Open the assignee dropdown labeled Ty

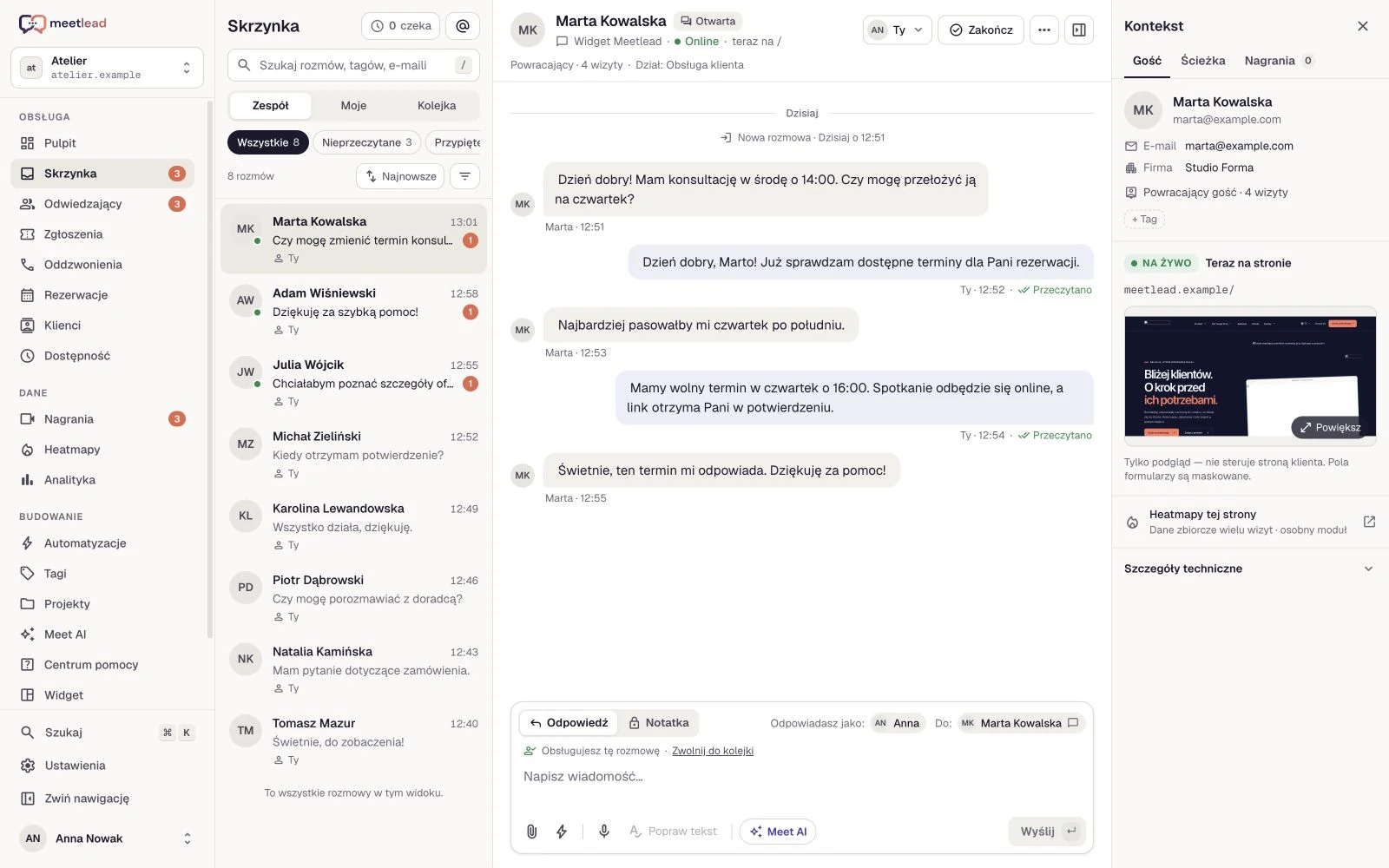tap(898, 30)
